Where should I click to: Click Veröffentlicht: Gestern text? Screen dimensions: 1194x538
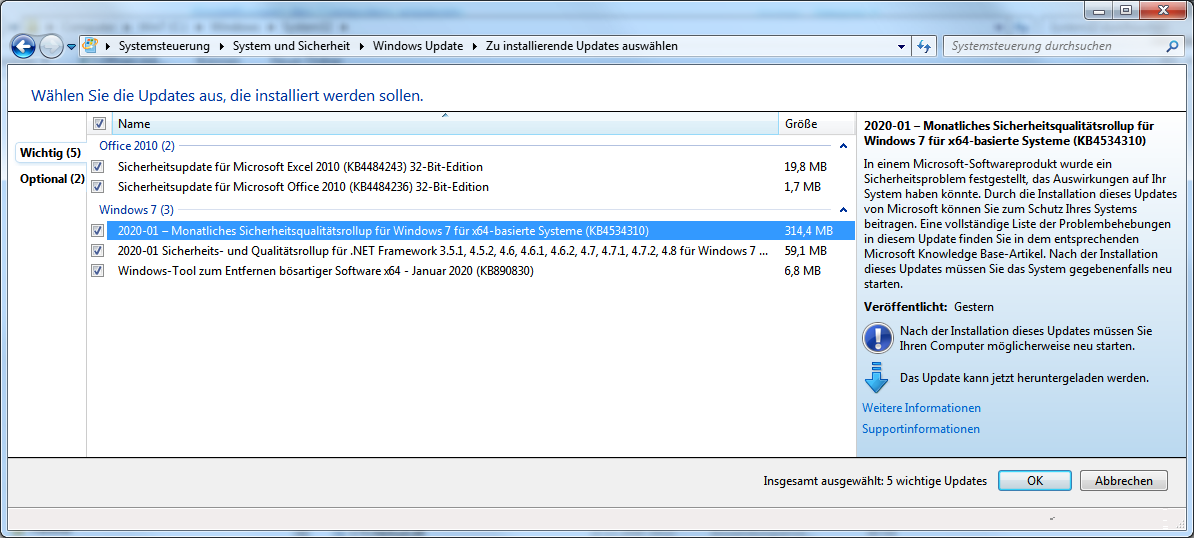coord(929,307)
